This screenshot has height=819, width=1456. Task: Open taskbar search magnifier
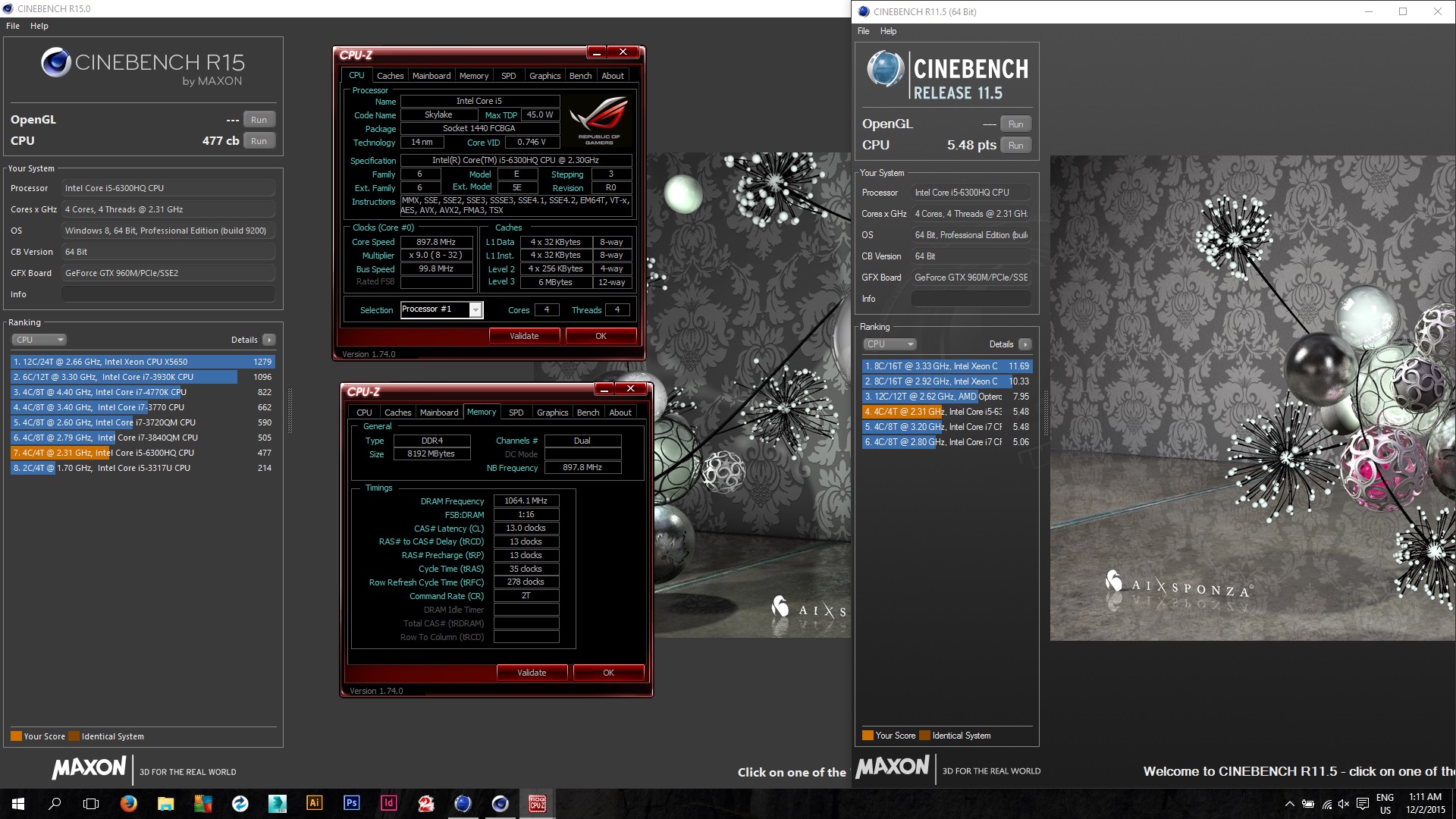pyautogui.click(x=55, y=804)
